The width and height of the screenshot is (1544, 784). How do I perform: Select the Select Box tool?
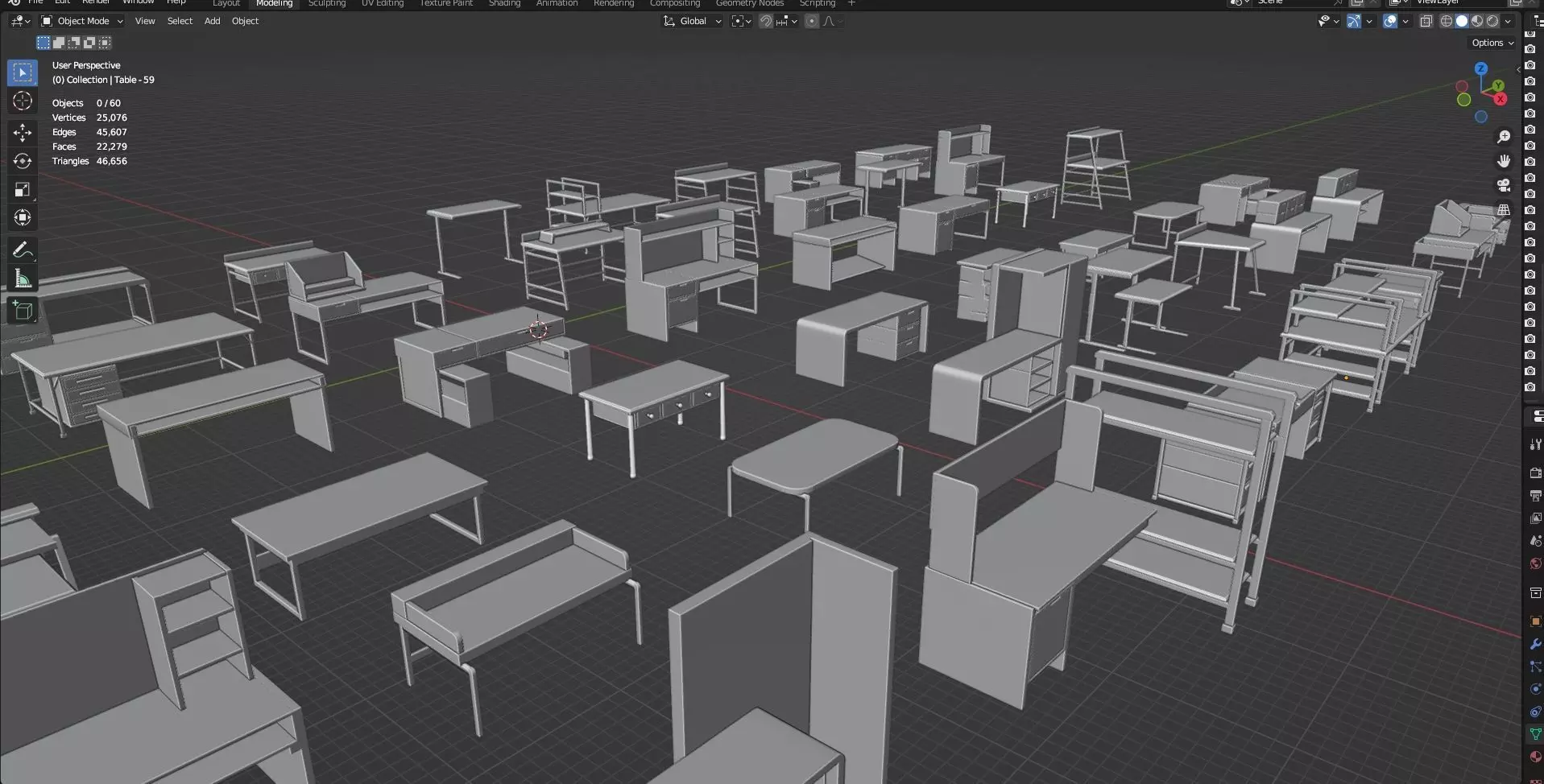click(23, 72)
